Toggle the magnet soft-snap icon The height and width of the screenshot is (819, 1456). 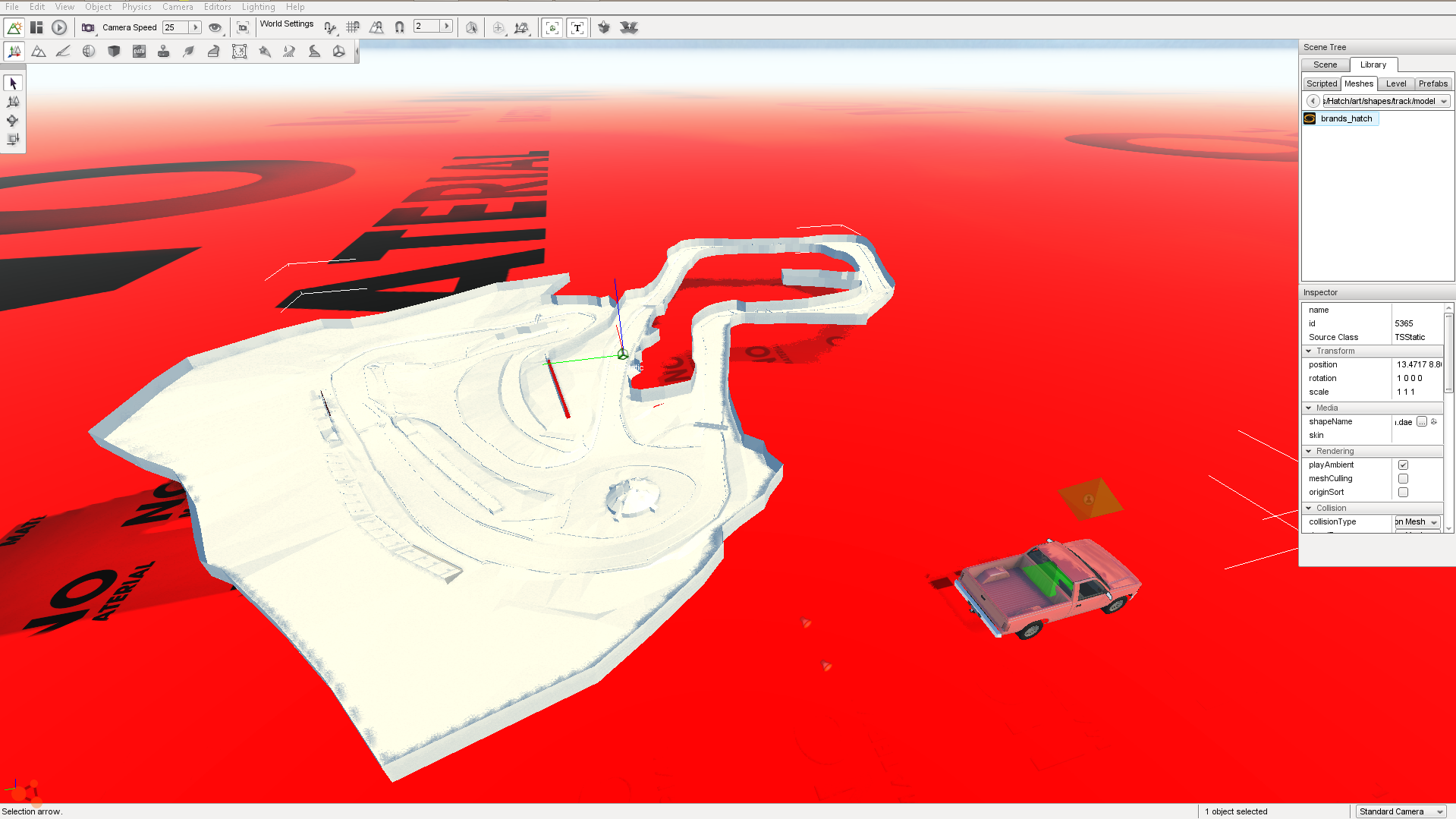coord(400,28)
